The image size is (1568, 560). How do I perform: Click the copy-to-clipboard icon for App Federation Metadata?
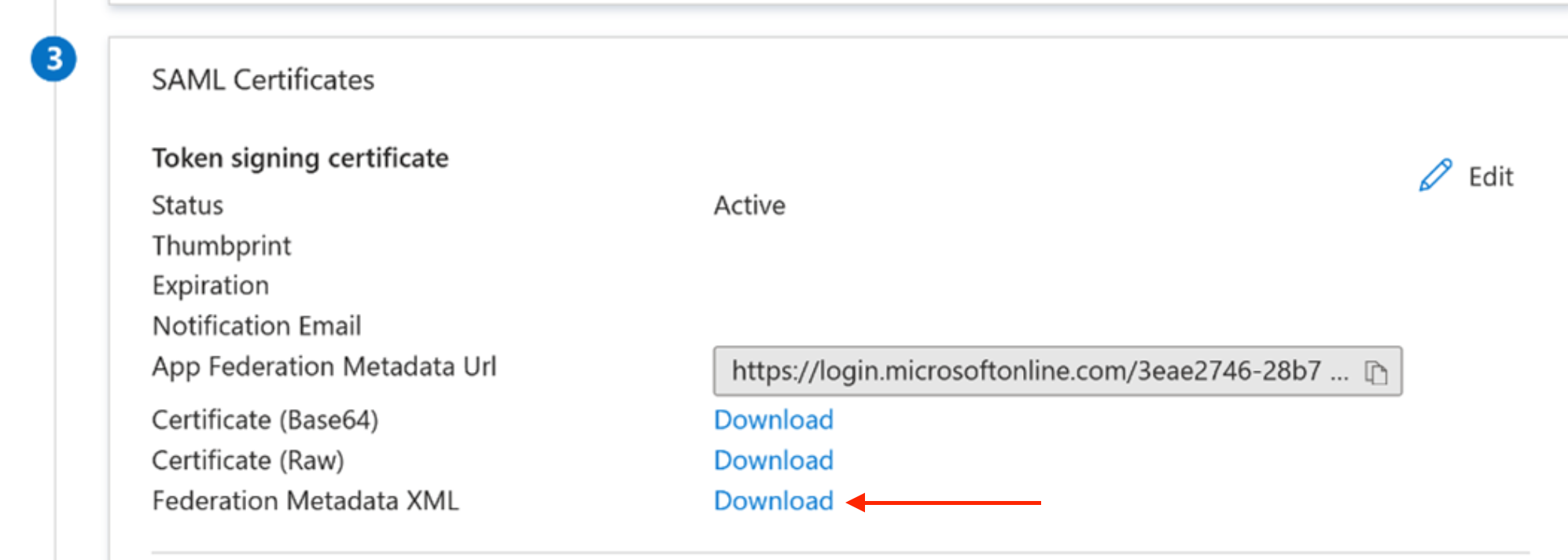pos(1378,373)
